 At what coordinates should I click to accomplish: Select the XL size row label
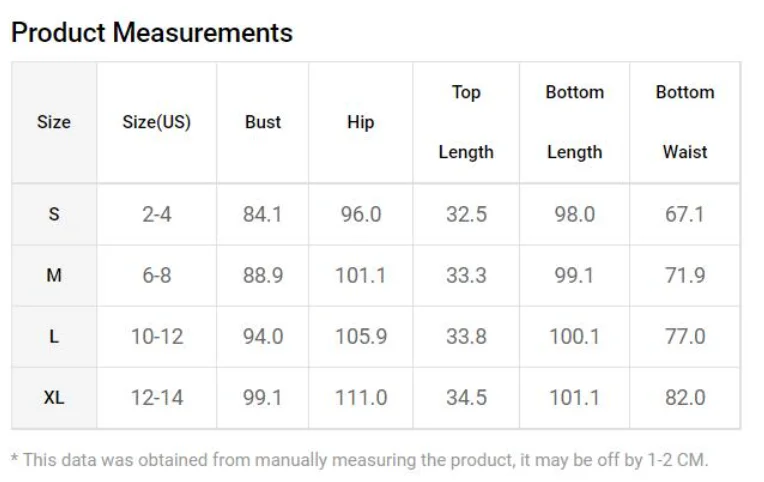point(54,398)
